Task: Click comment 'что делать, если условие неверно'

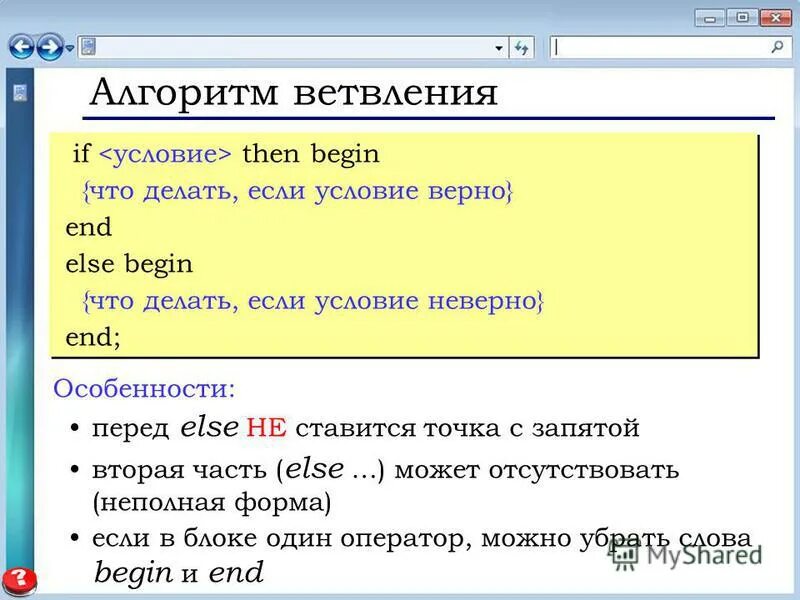Action: click(313, 301)
